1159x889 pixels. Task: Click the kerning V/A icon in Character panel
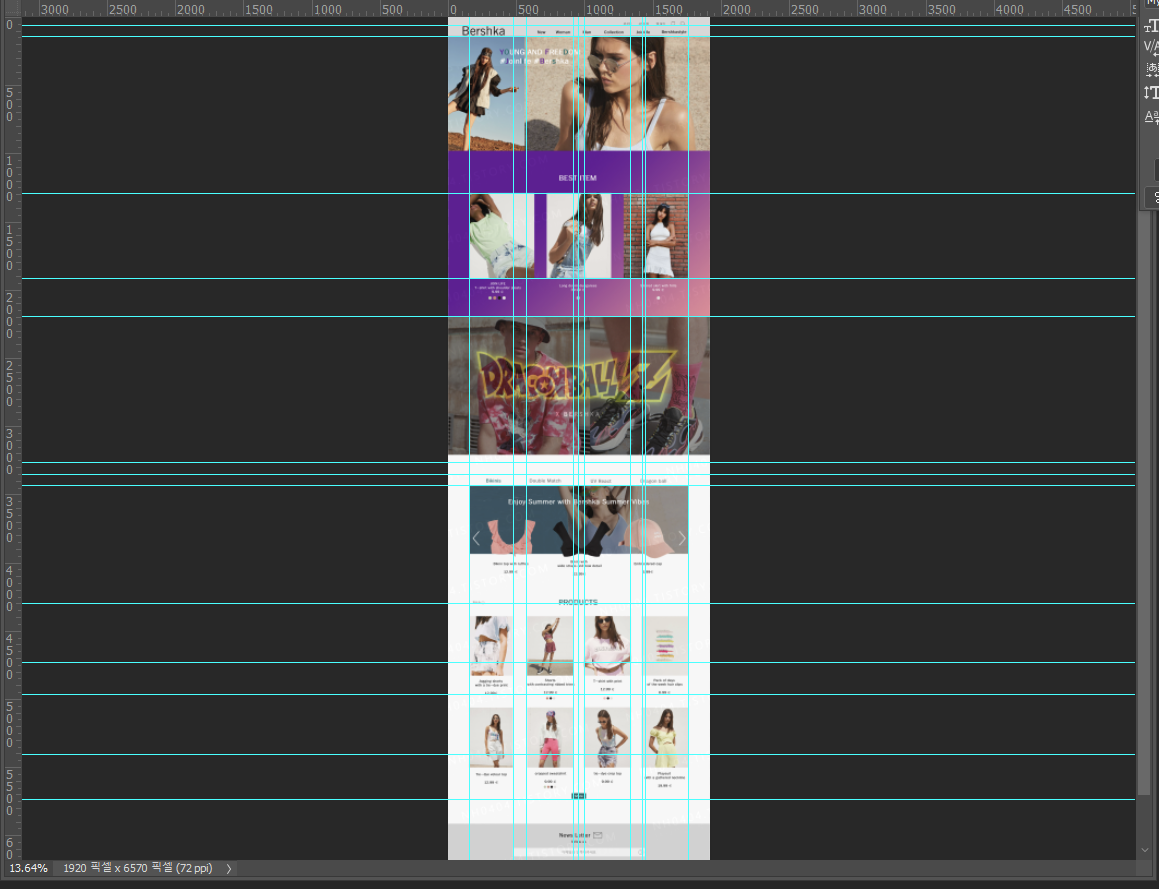click(x=1151, y=47)
